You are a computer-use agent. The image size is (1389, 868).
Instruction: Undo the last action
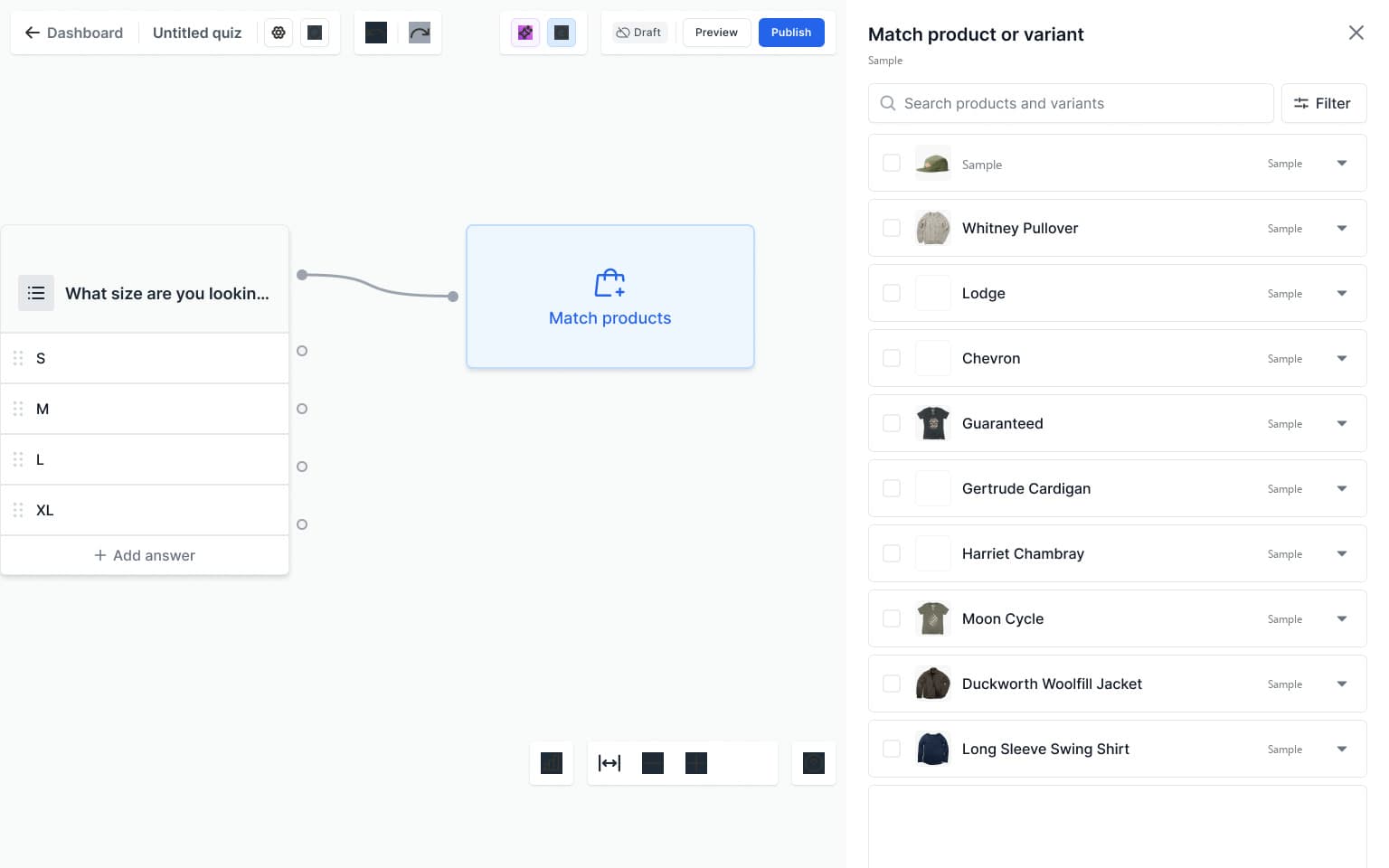click(x=376, y=33)
